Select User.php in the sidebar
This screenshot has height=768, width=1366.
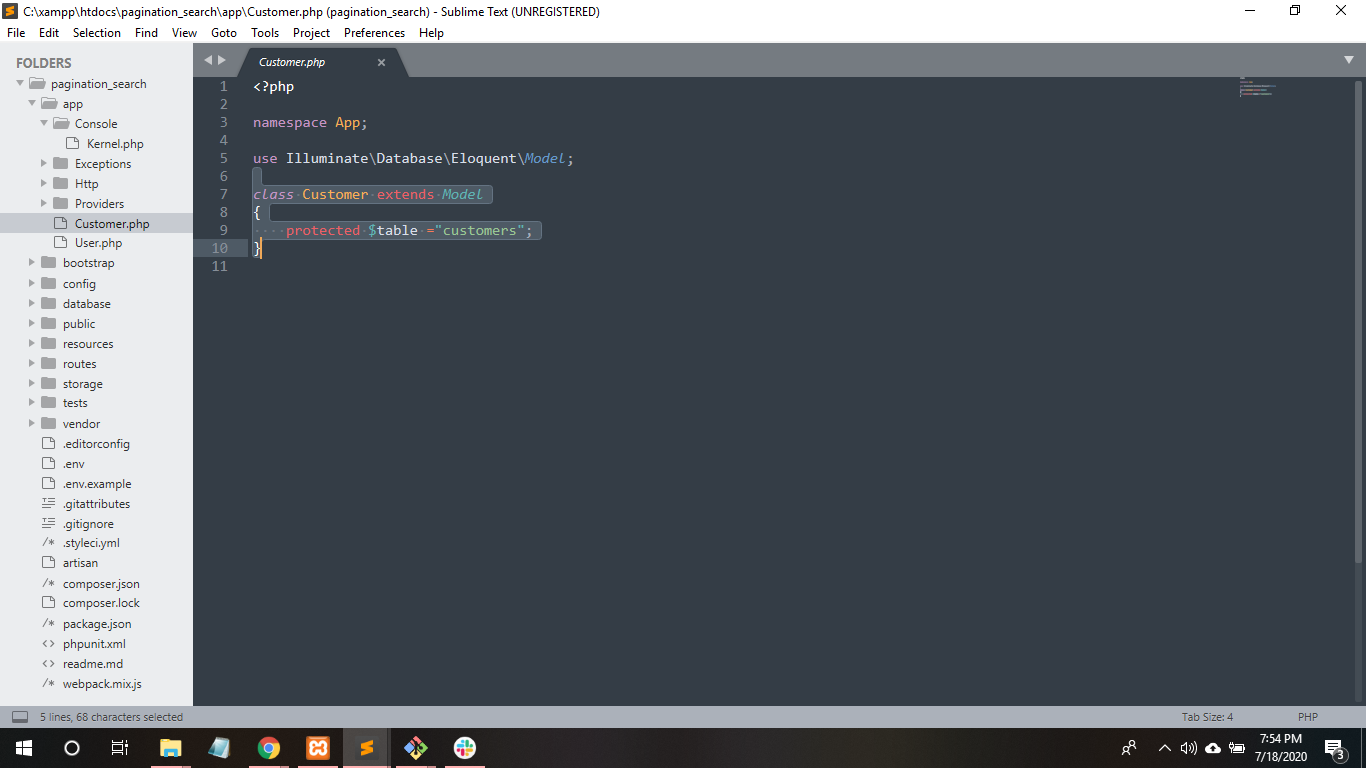click(98, 243)
